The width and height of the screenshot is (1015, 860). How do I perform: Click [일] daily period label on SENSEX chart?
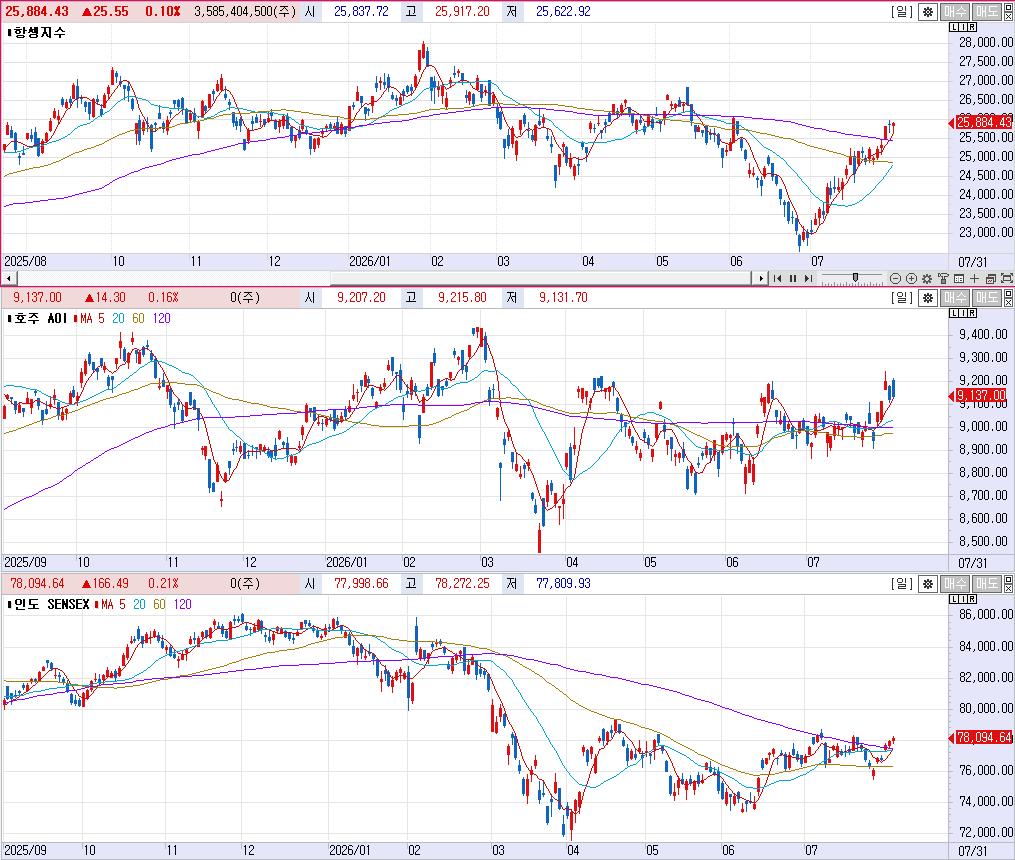[x=902, y=584]
